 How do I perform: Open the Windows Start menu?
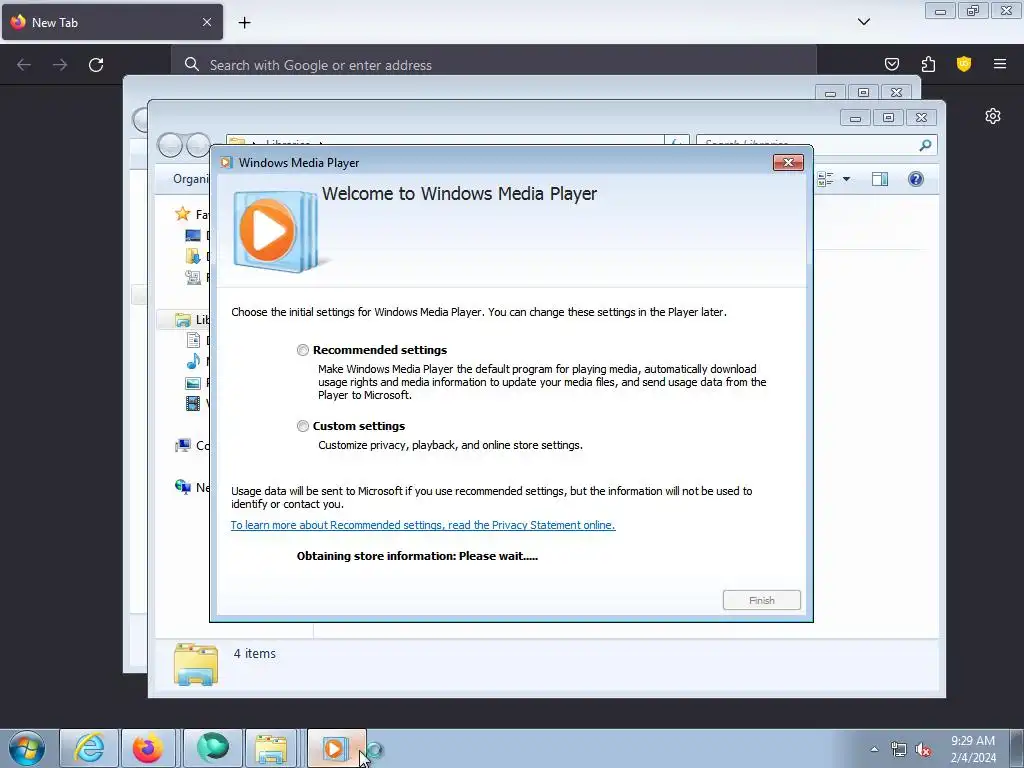(x=27, y=748)
